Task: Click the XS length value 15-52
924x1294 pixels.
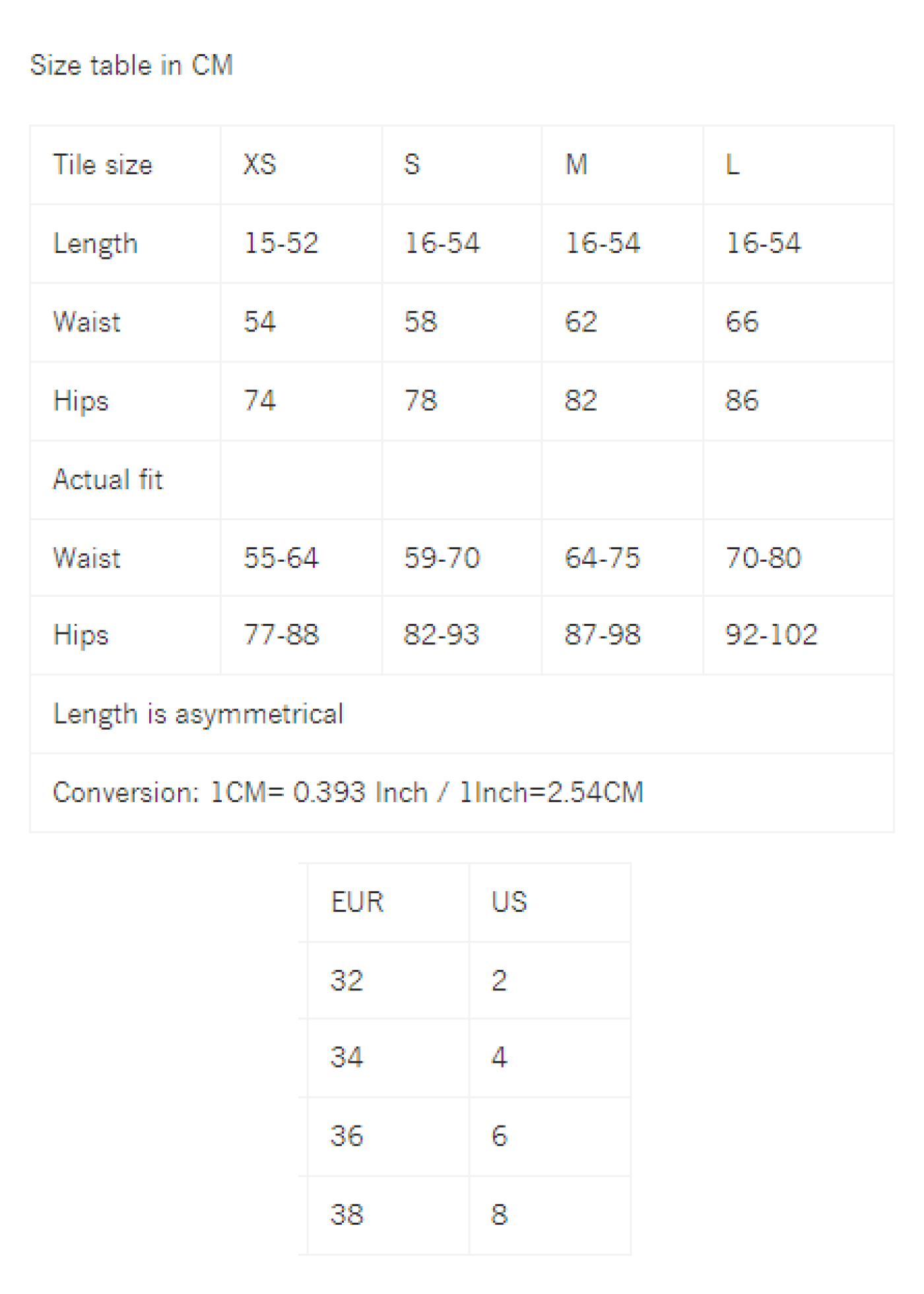Action: pyautogui.click(x=281, y=243)
